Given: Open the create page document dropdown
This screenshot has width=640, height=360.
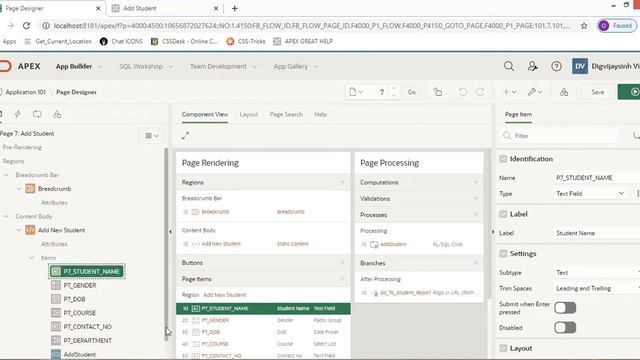Looking at the screenshot, I should [x=356, y=92].
